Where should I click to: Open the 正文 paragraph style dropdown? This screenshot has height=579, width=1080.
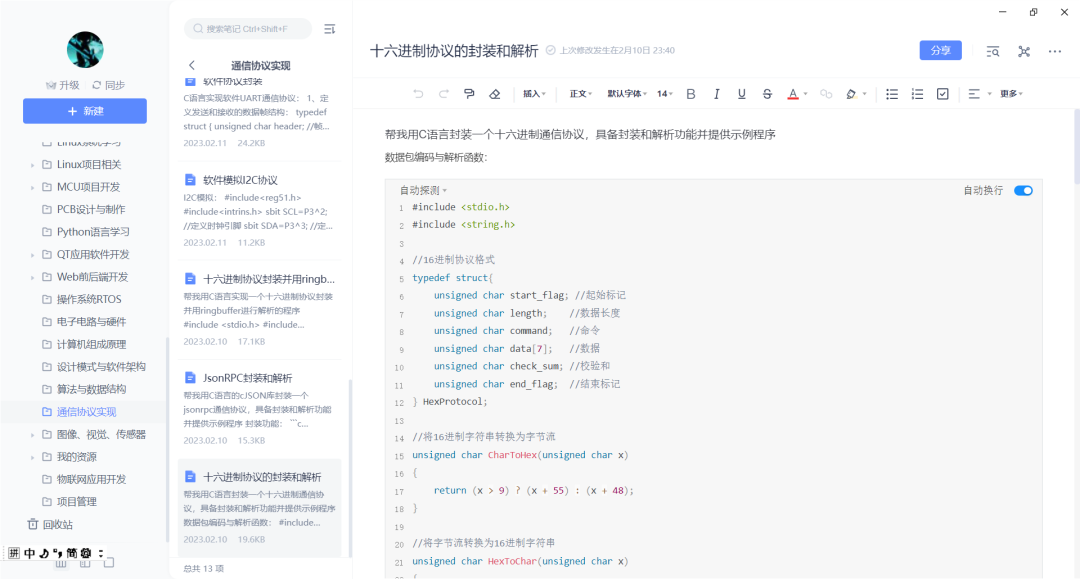(x=581, y=94)
